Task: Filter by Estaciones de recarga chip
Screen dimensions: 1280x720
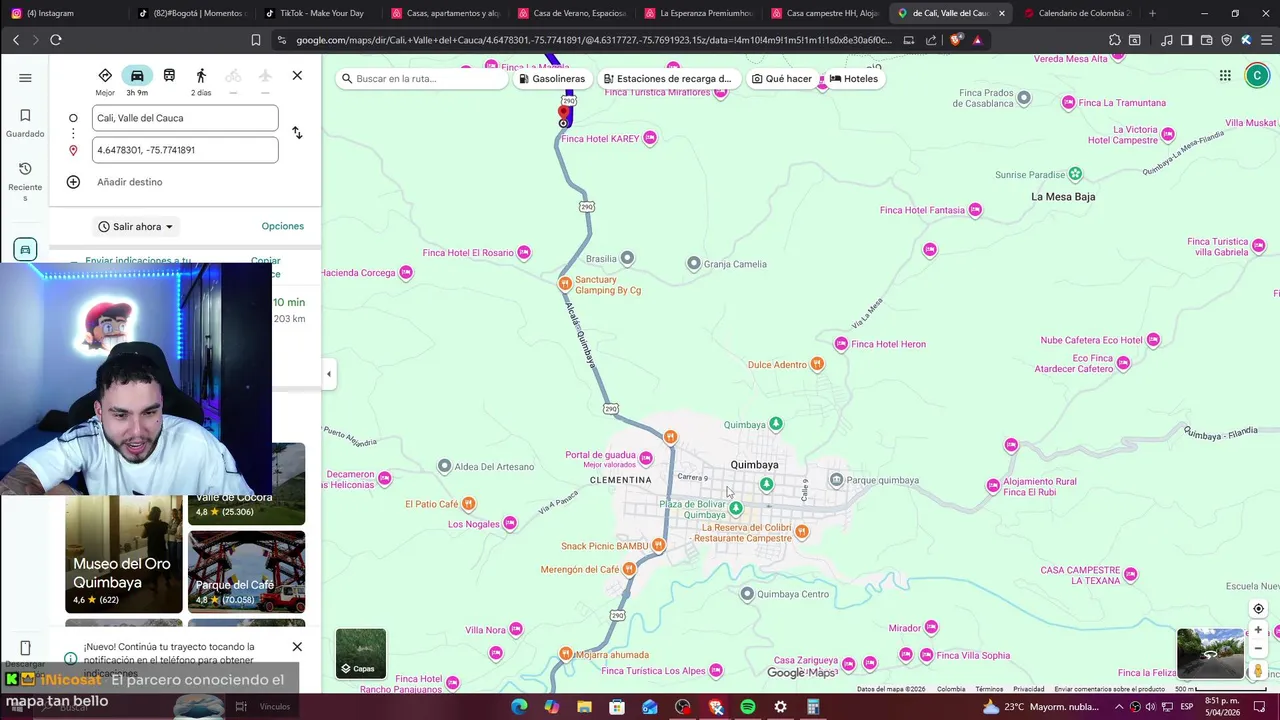Action: [668, 79]
